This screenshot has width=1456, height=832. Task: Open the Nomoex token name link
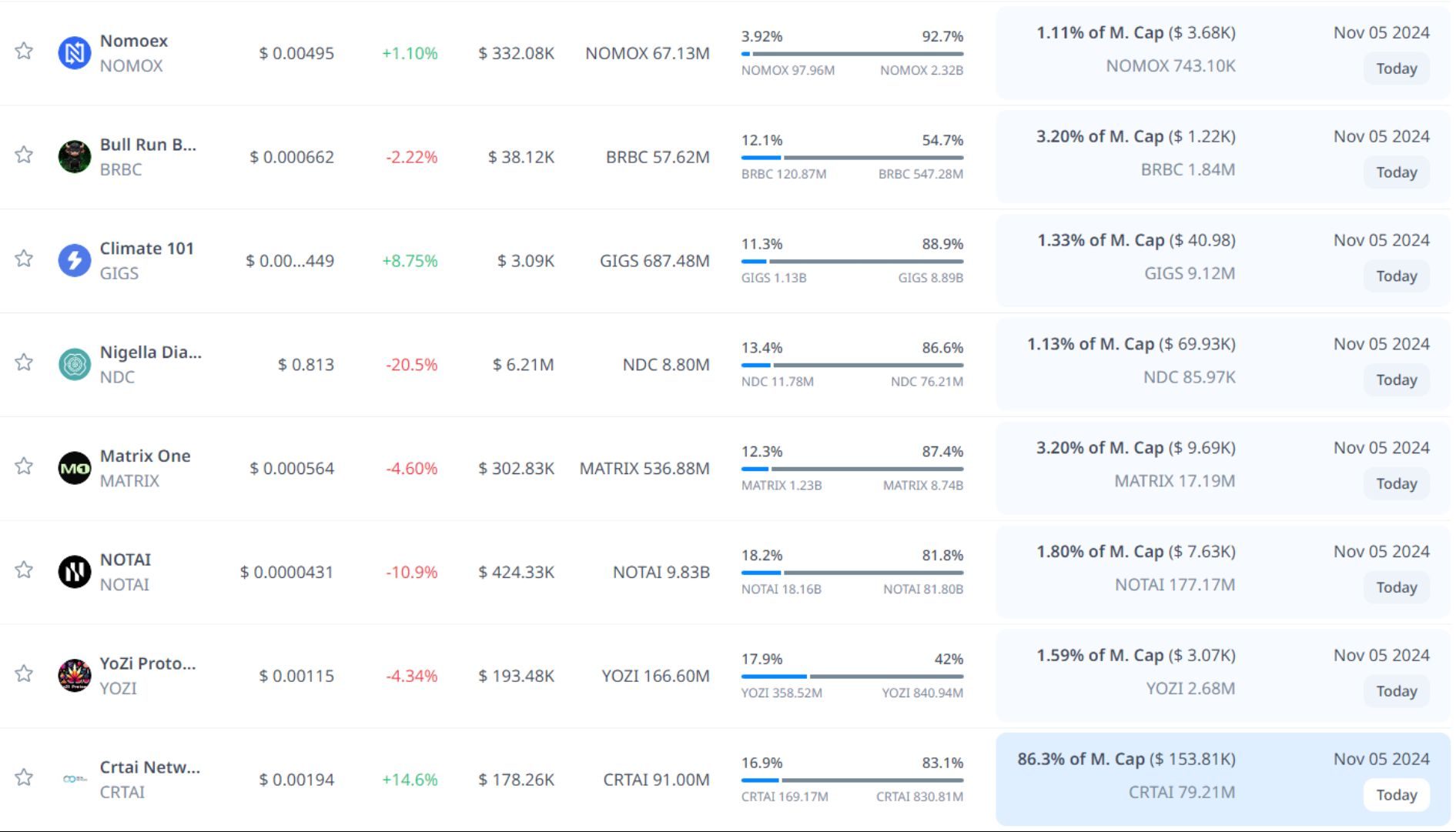coord(134,41)
